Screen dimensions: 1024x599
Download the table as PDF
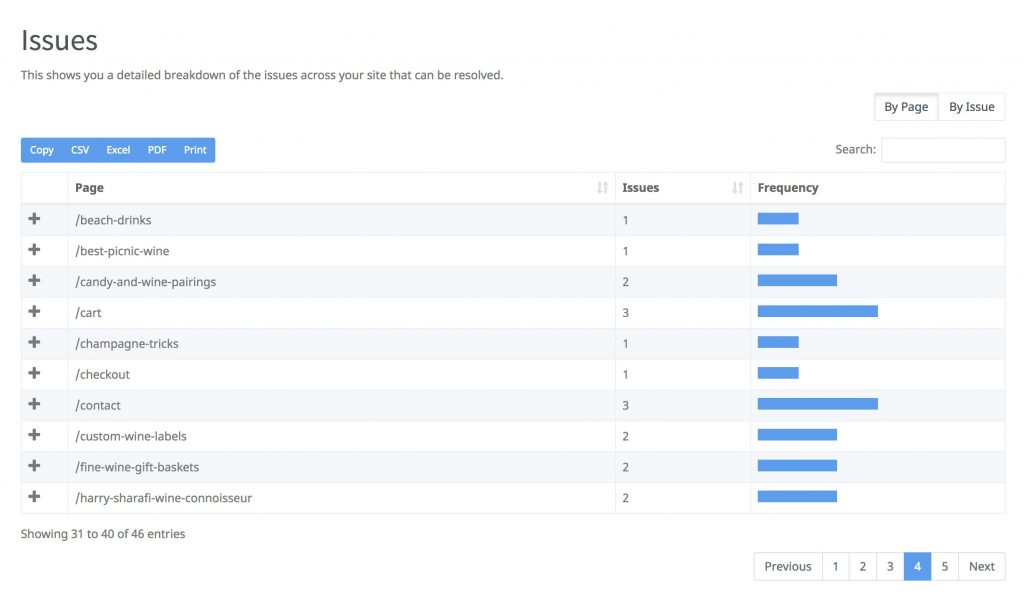[x=157, y=150]
